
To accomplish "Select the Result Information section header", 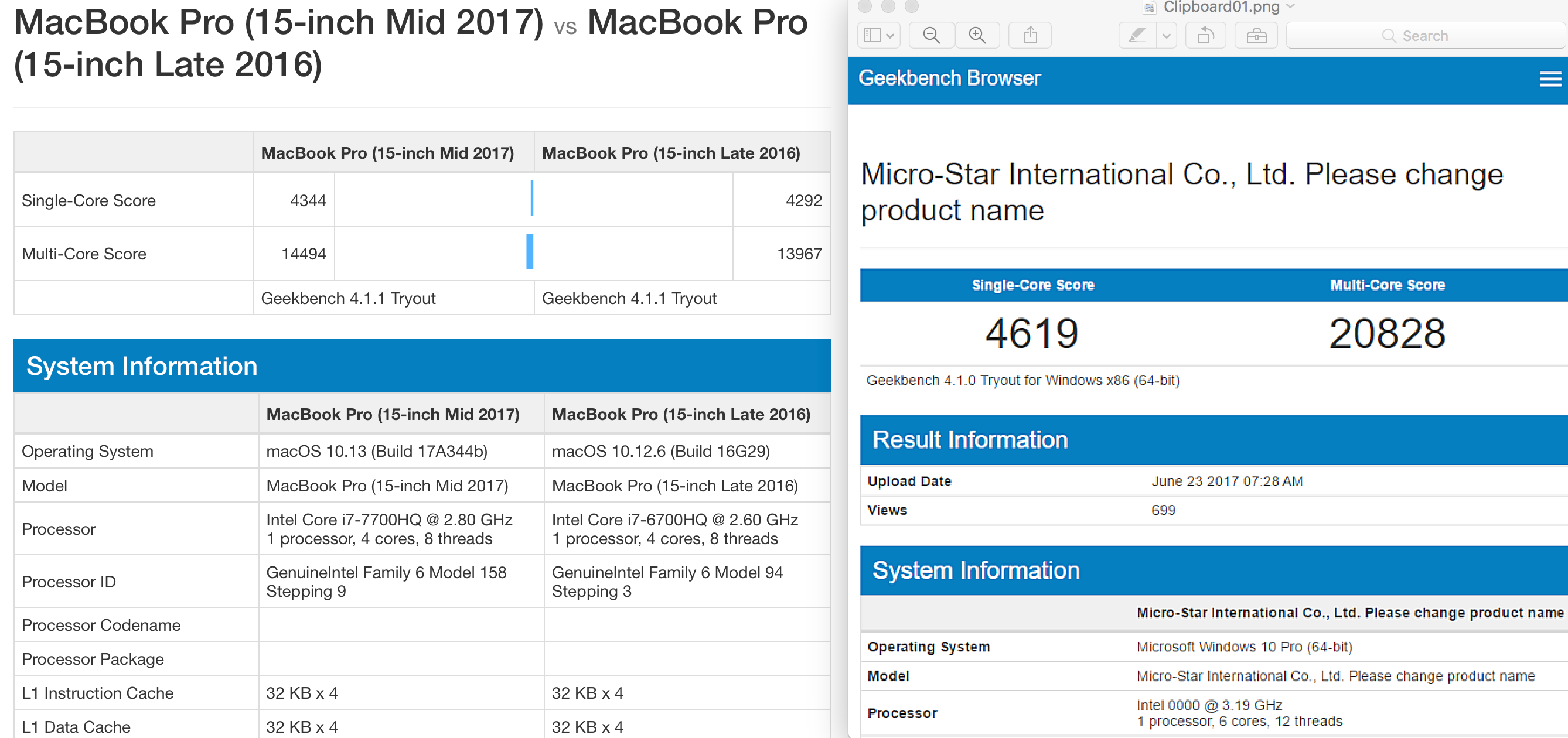I will click(x=970, y=440).
